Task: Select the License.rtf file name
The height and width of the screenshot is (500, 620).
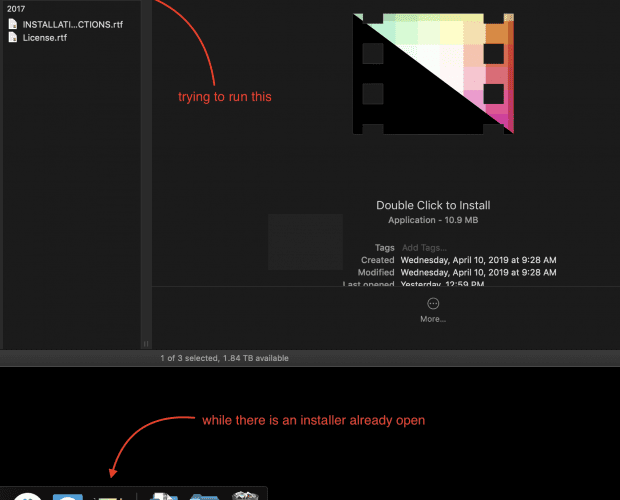Action: (x=45, y=38)
